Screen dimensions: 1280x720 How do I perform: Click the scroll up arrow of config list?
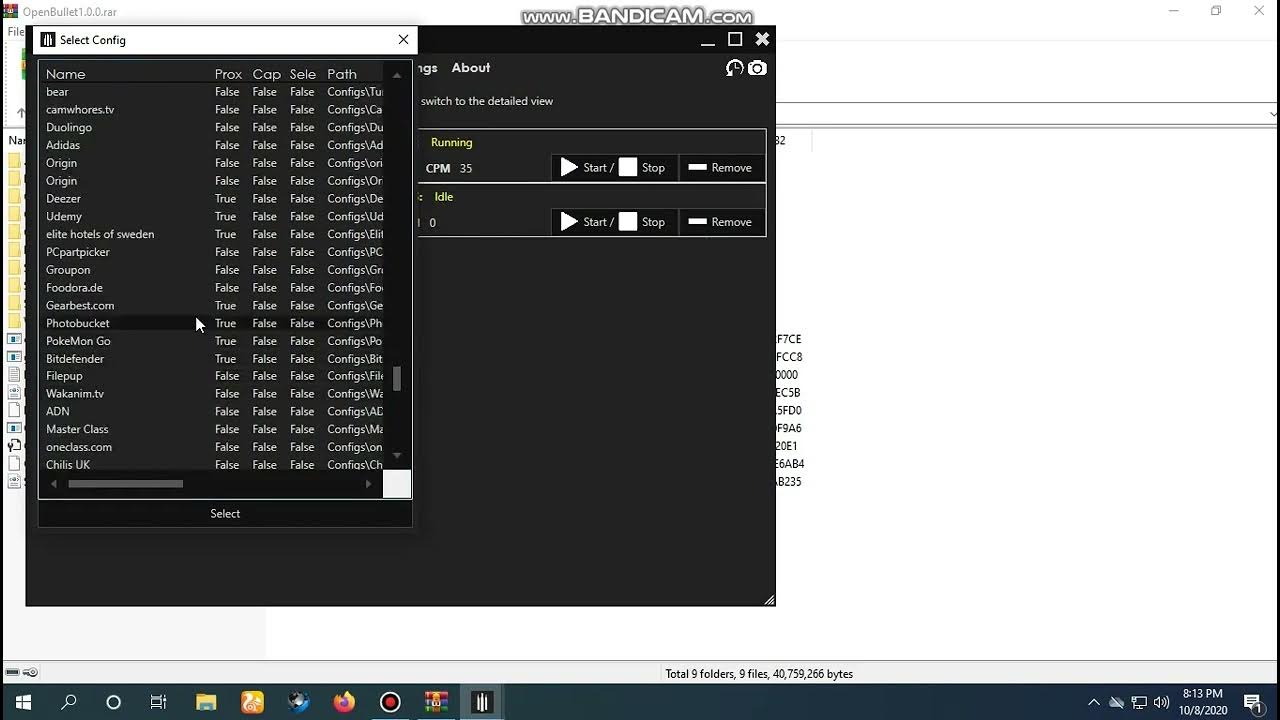(x=397, y=75)
